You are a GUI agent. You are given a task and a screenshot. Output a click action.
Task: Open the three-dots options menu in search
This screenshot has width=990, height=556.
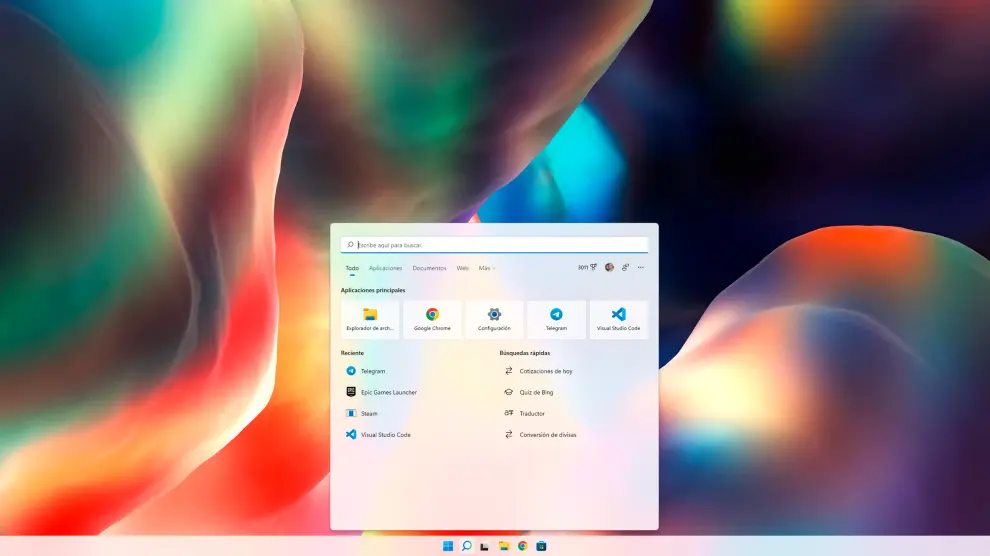(x=641, y=267)
